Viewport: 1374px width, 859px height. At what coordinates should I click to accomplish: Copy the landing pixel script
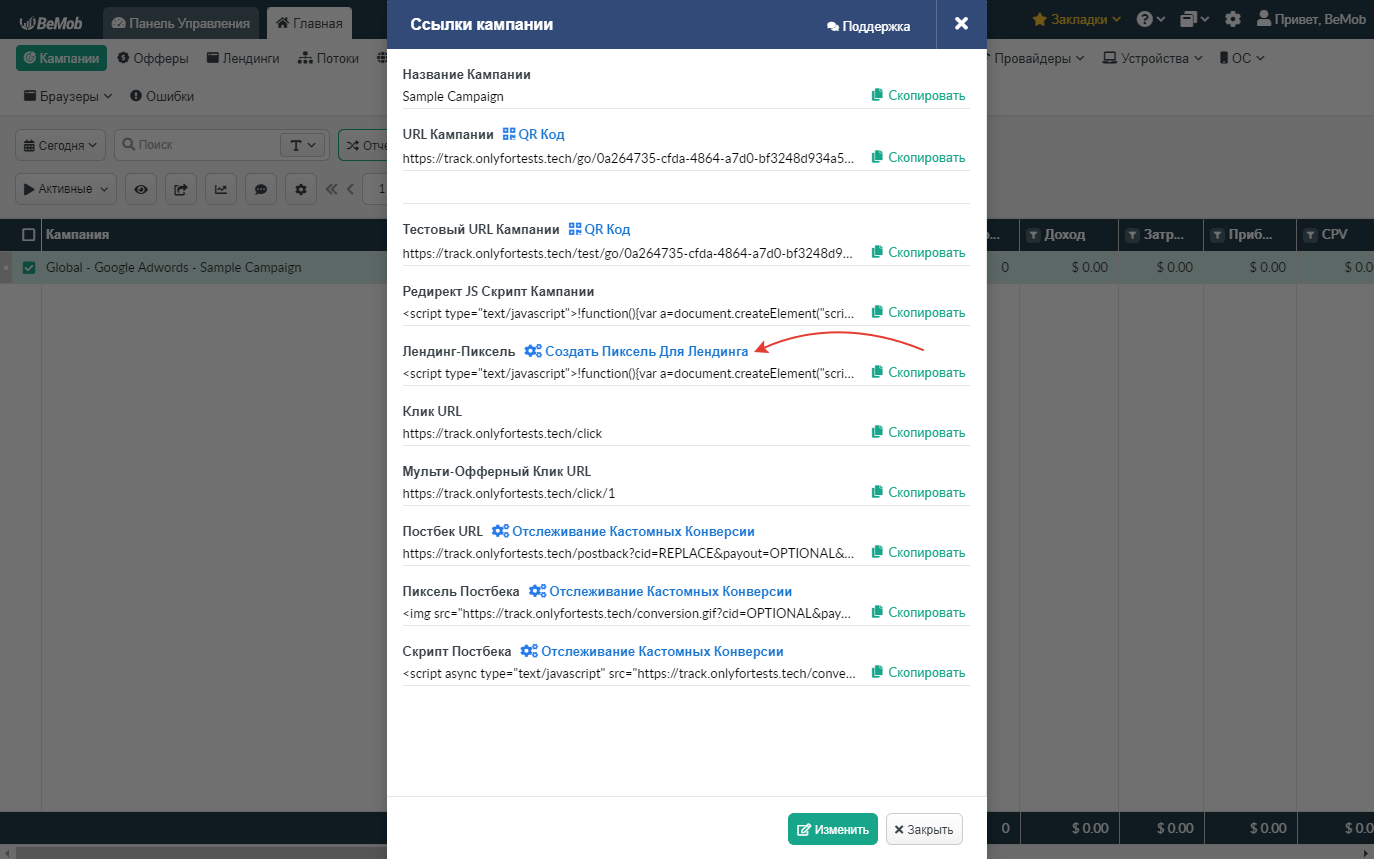click(x=918, y=372)
